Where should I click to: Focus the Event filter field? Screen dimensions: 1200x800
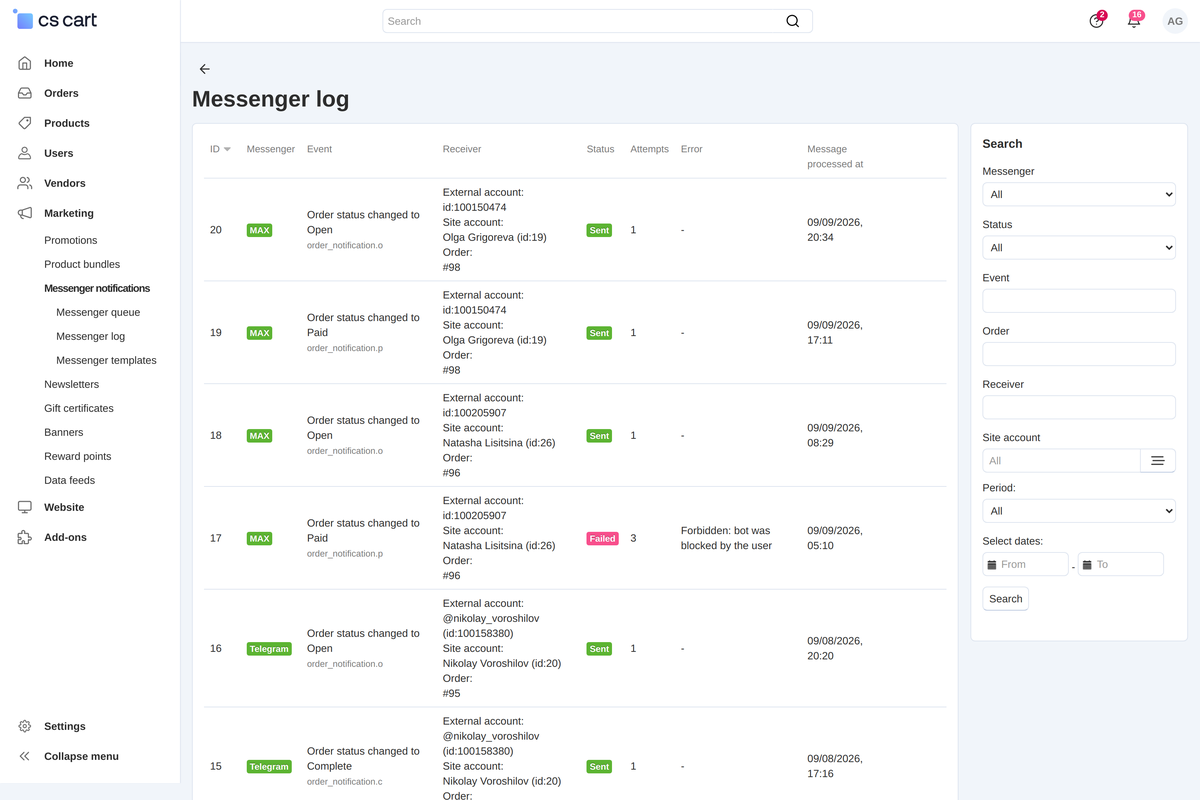pos(1079,301)
